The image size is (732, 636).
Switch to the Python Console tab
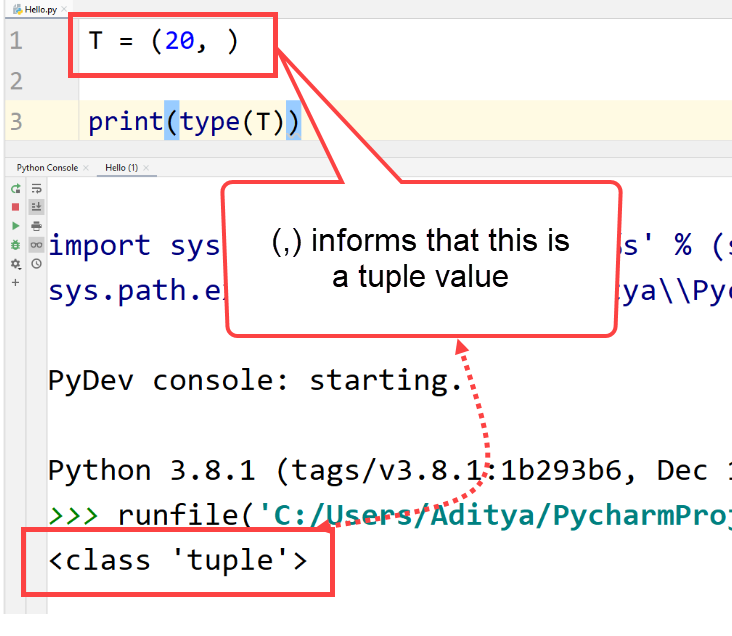click(x=47, y=168)
